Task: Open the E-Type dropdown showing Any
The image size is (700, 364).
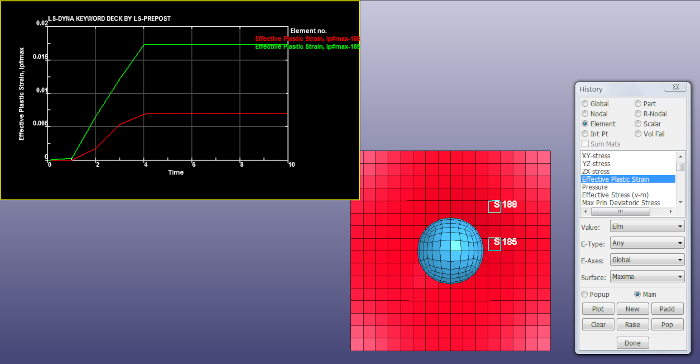Action: pyautogui.click(x=647, y=243)
